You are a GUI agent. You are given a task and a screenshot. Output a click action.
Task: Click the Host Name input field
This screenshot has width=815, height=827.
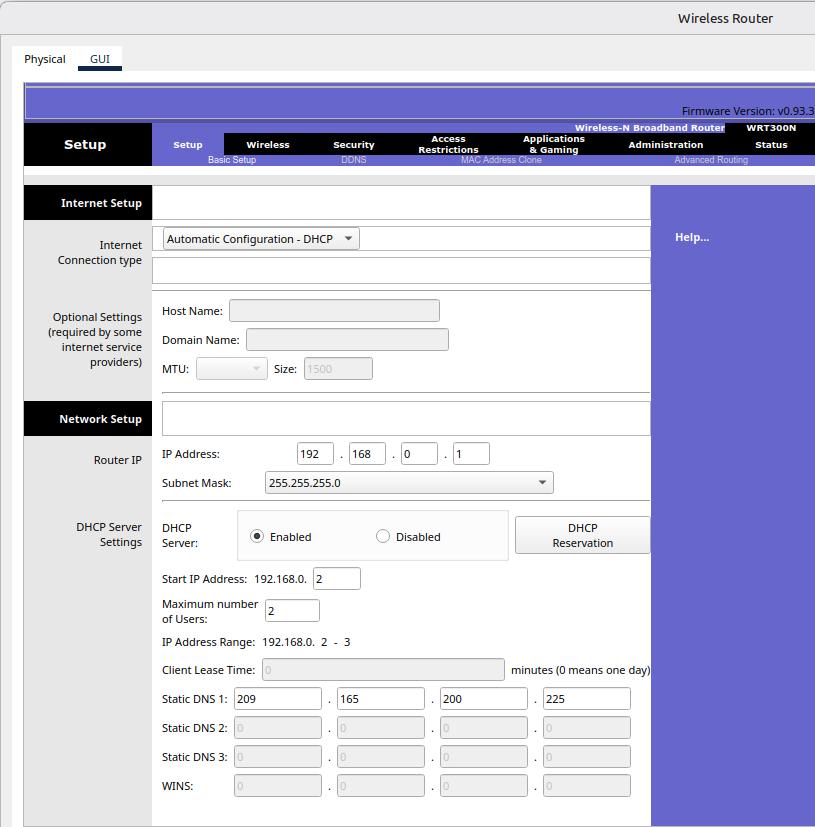(334, 311)
